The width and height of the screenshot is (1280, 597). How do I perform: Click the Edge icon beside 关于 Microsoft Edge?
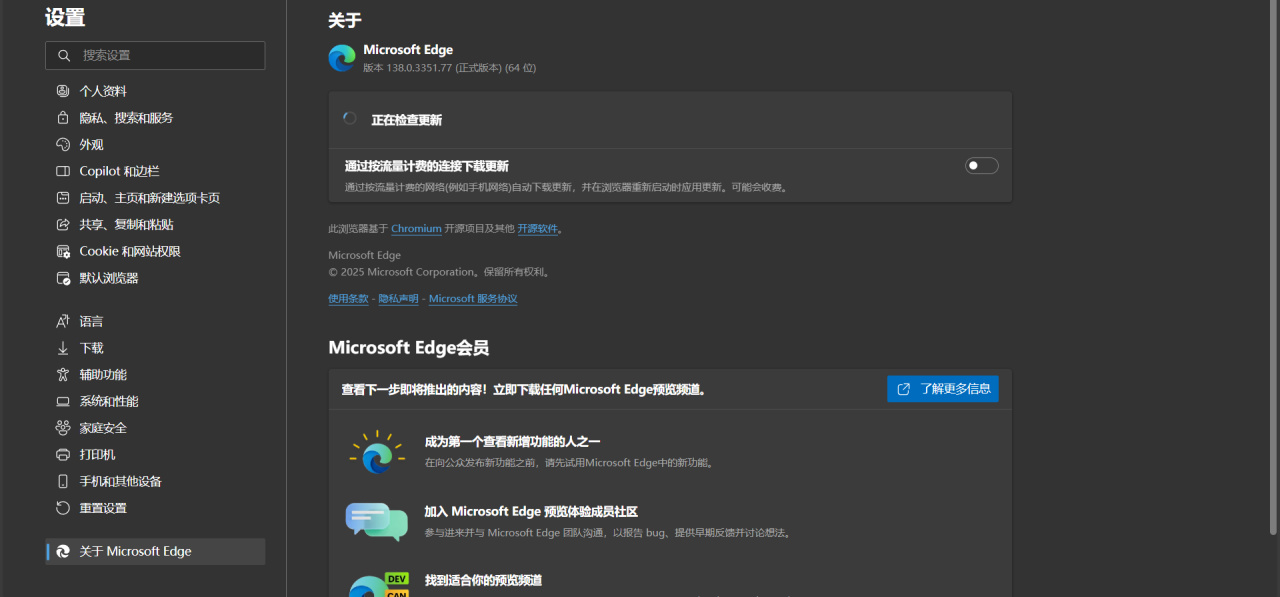(x=63, y=551)
